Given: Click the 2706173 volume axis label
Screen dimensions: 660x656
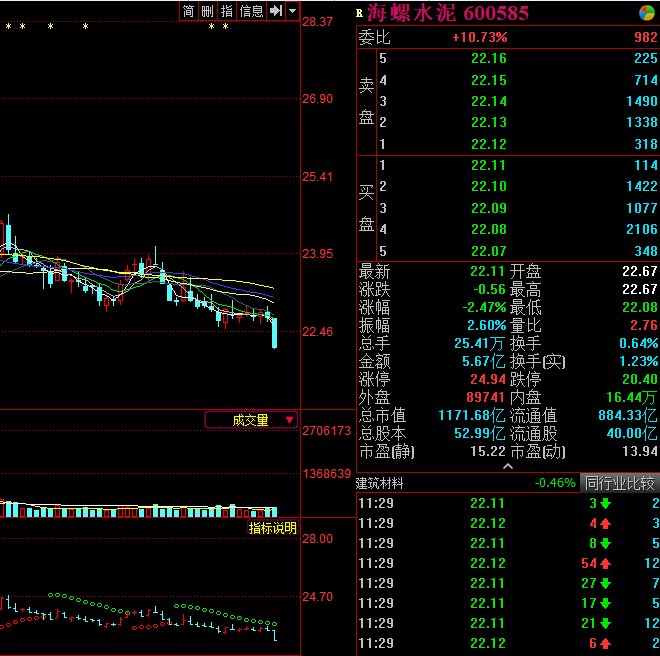Looking at the screenshot, I should pyautogui.click(x=327, y=430).
